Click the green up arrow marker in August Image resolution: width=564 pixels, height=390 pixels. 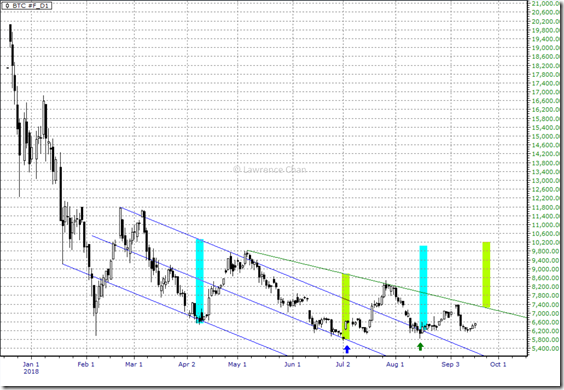click(x=420, y=346)
